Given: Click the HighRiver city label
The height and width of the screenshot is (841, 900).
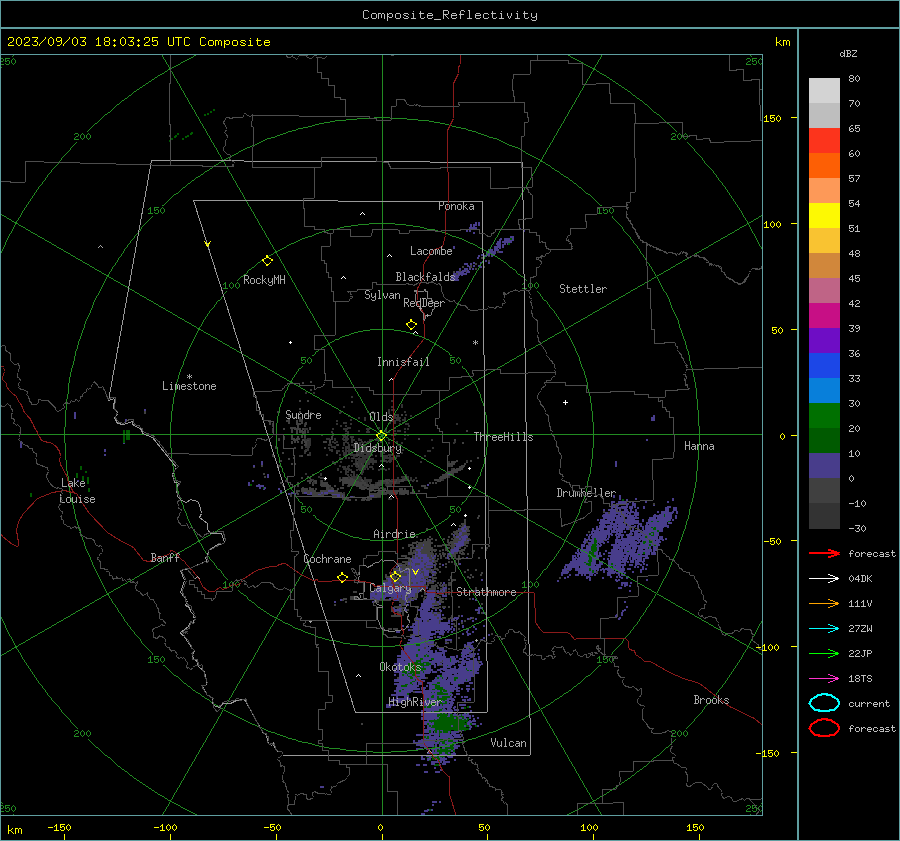Looking at the screenshot, I should [x=414, y=702].
